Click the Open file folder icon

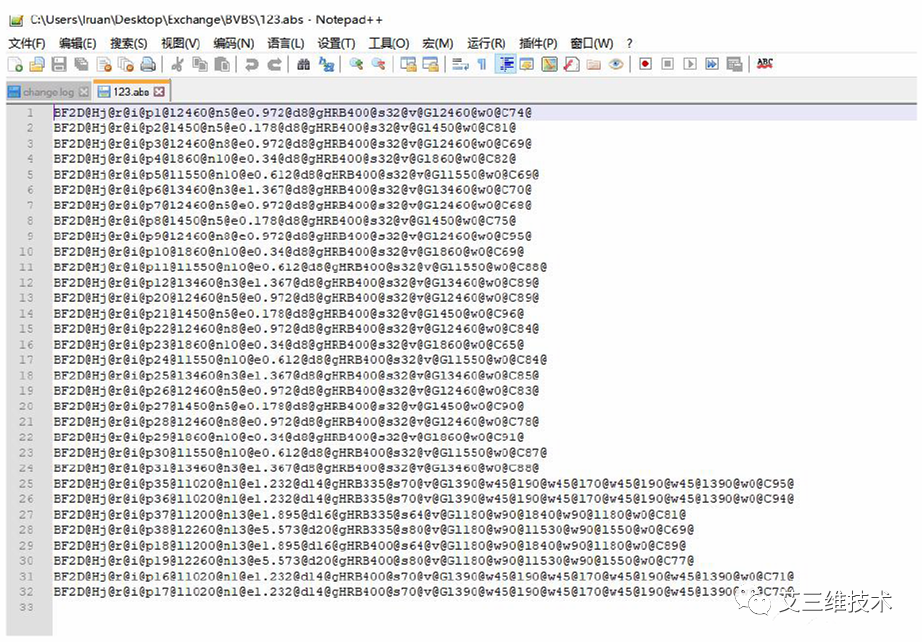click(36, 64)
